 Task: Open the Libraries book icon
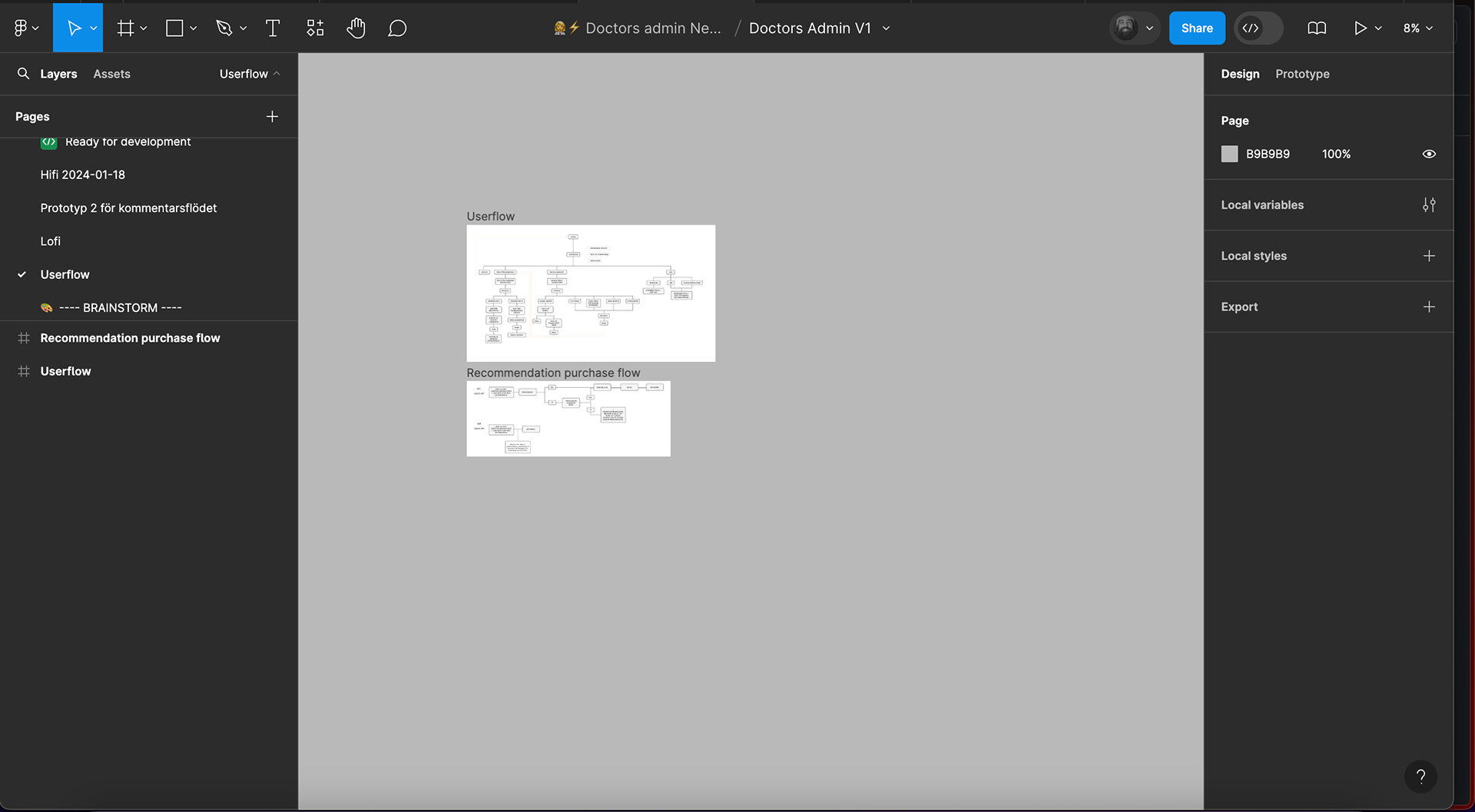coord(1317,28)
